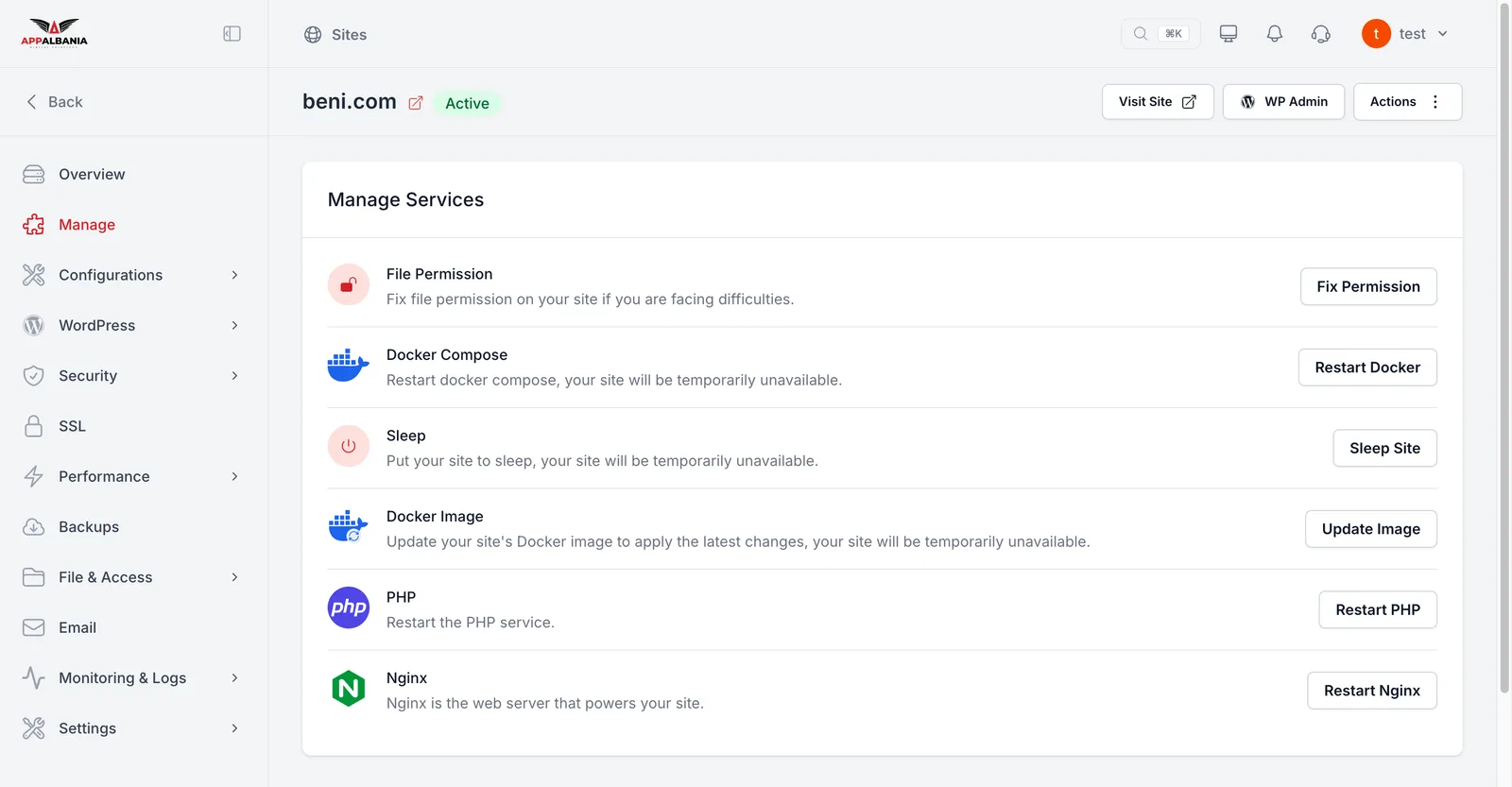Expand the WordPress submenu chevron
Image resolution: width=1512 pixels, height=787 pixels.
coord(234,325)
